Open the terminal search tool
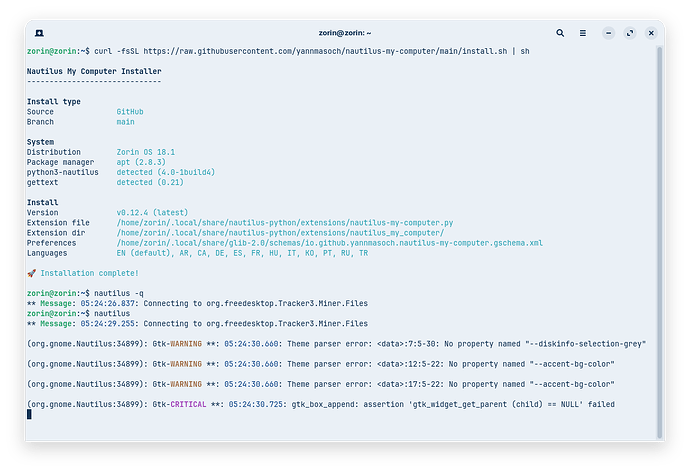690x472 pixels. click(x=560, y=33)
